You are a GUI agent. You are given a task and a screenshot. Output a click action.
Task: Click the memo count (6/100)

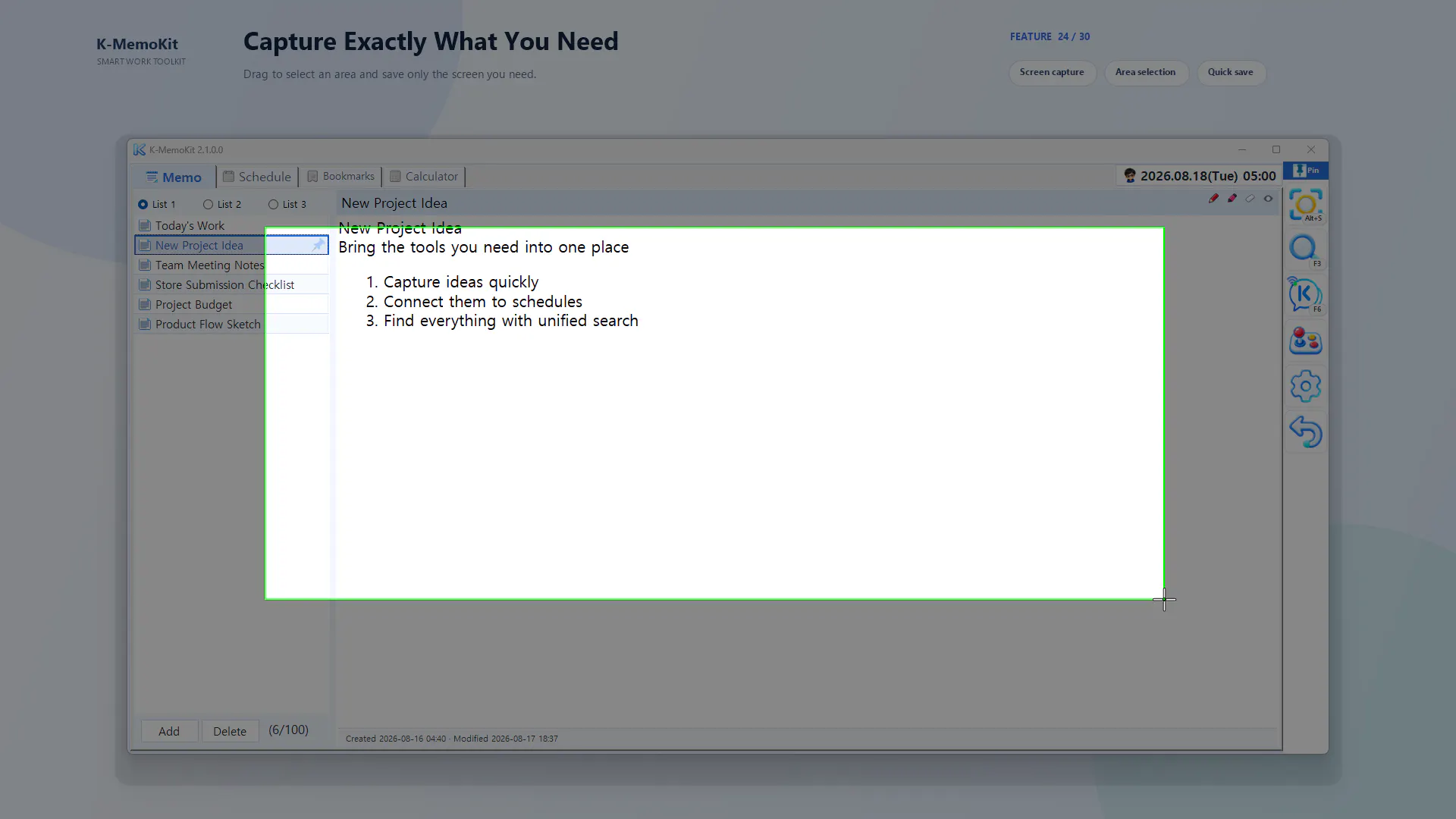288,730
